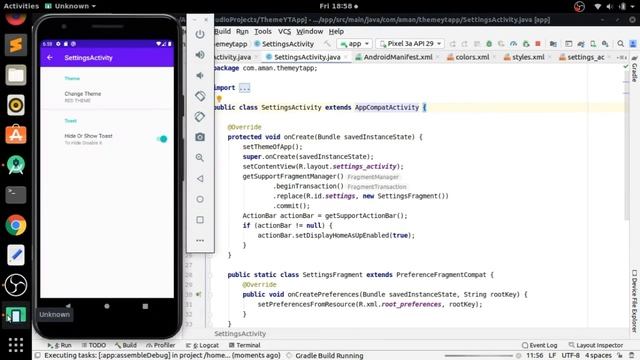Click Activities in the top bar
This screenshot has width=640, height=360.
click(x=21, y=6)
